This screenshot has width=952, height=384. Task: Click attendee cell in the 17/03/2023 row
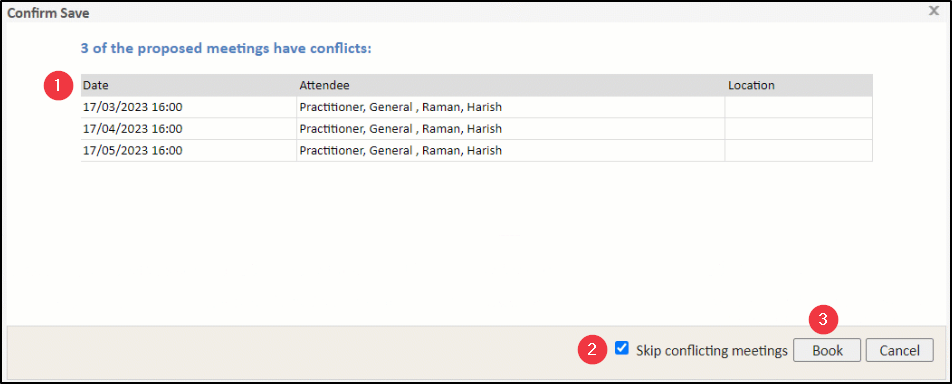(511, 108)
